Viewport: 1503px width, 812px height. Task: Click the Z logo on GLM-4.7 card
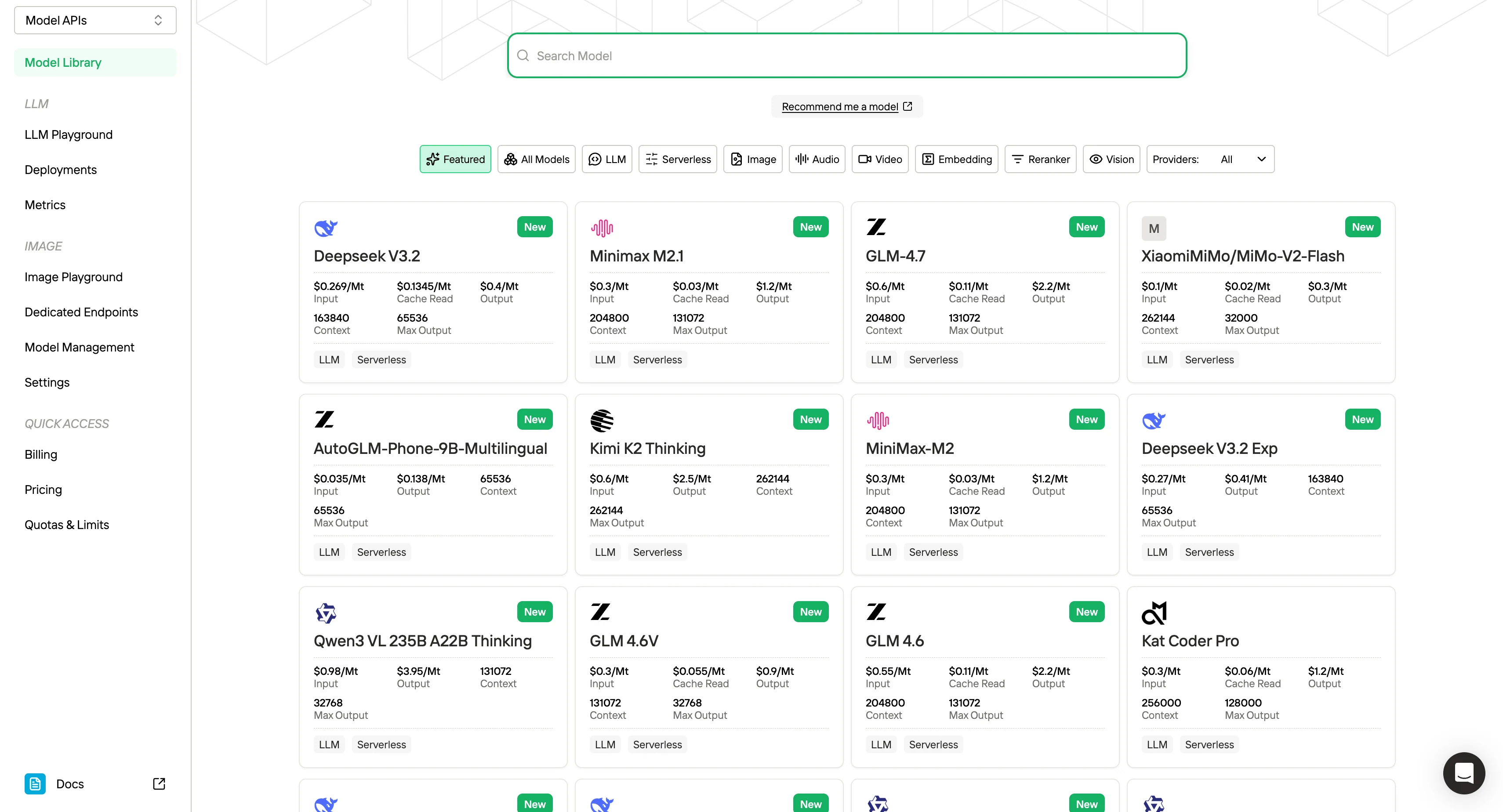tap(876, 227)
